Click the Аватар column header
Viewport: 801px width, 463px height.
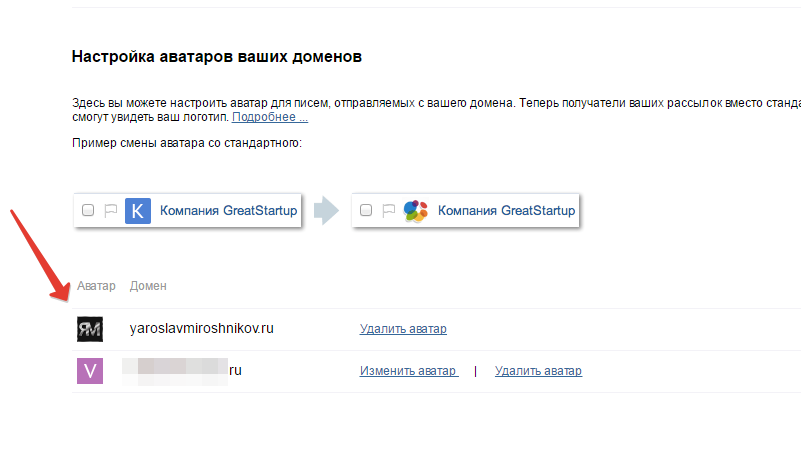[x=96, y=286]
